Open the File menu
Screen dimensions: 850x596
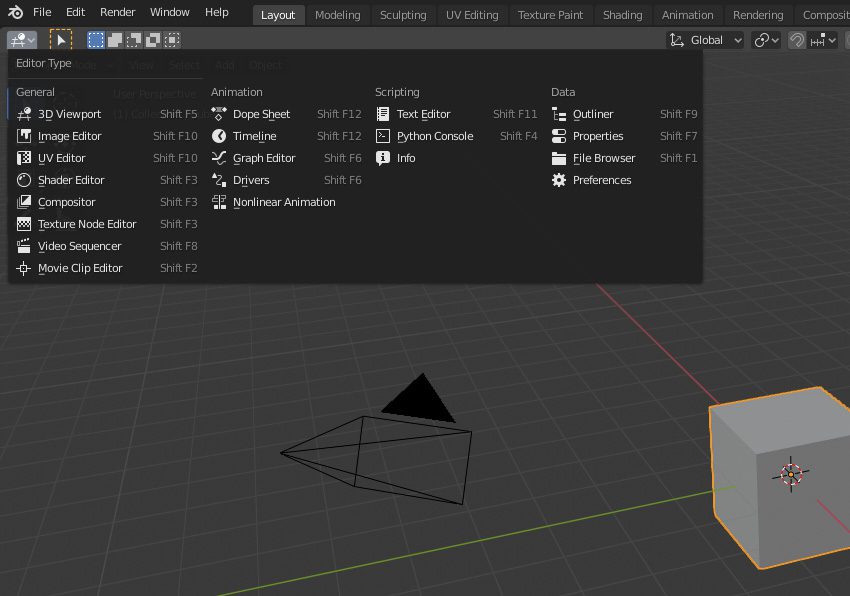[42, 12]
